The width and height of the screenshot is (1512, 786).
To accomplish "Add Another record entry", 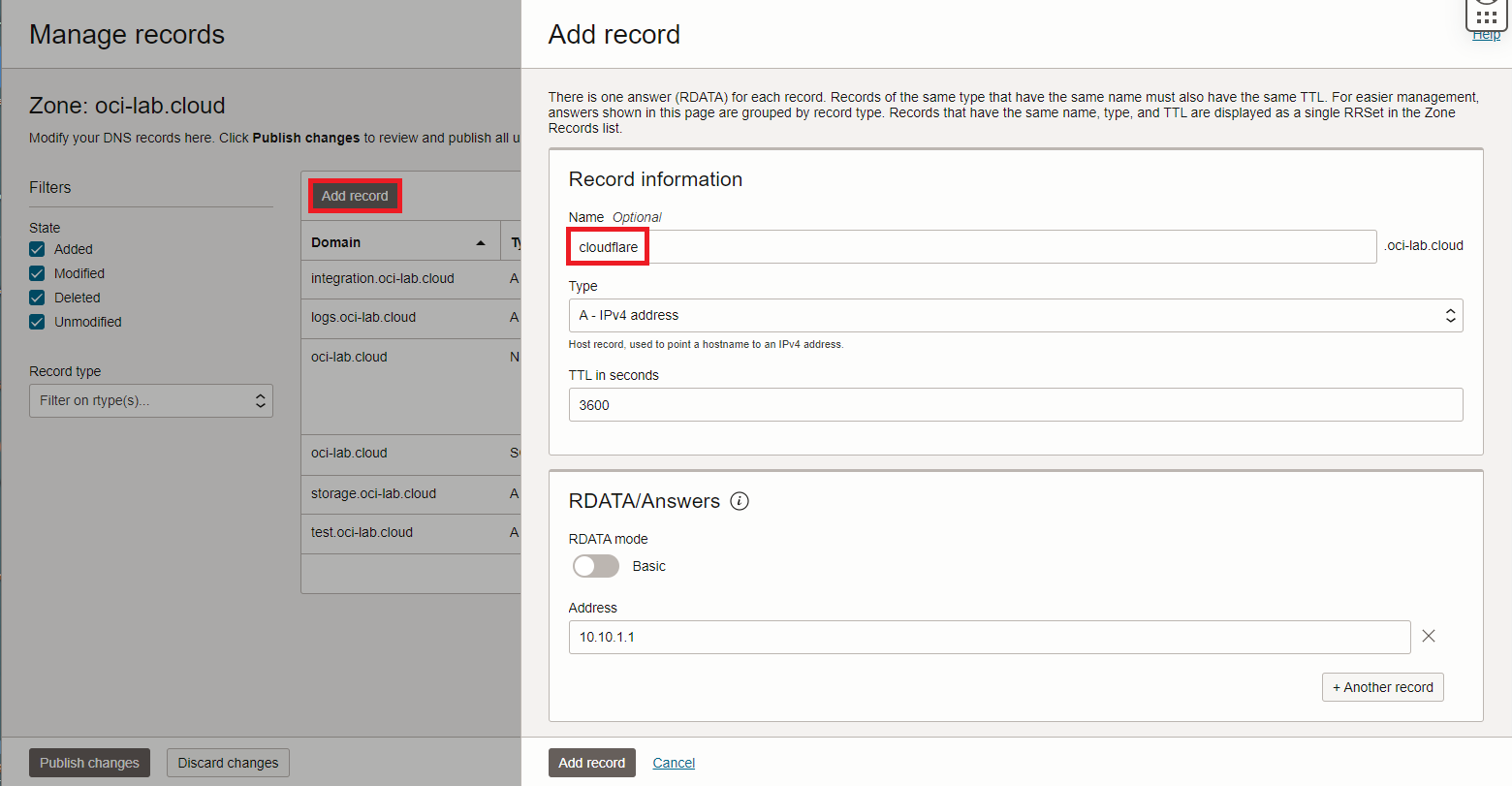I will click(1382, 687).
